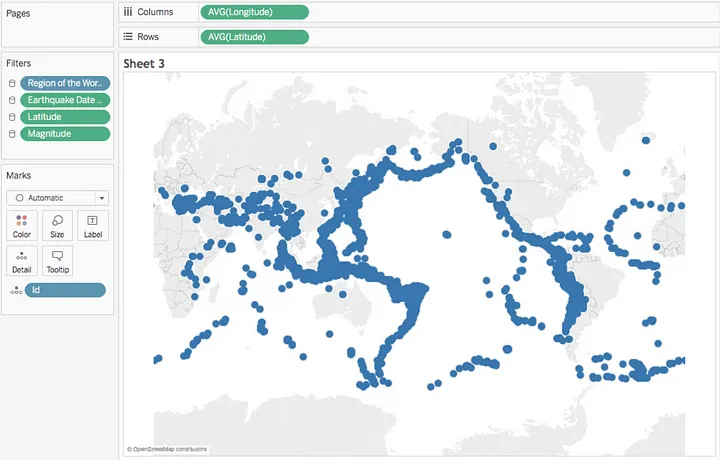Open the Automatic mark type dropdown
Viewport: 720px width, 460px height.
point(57,198)
